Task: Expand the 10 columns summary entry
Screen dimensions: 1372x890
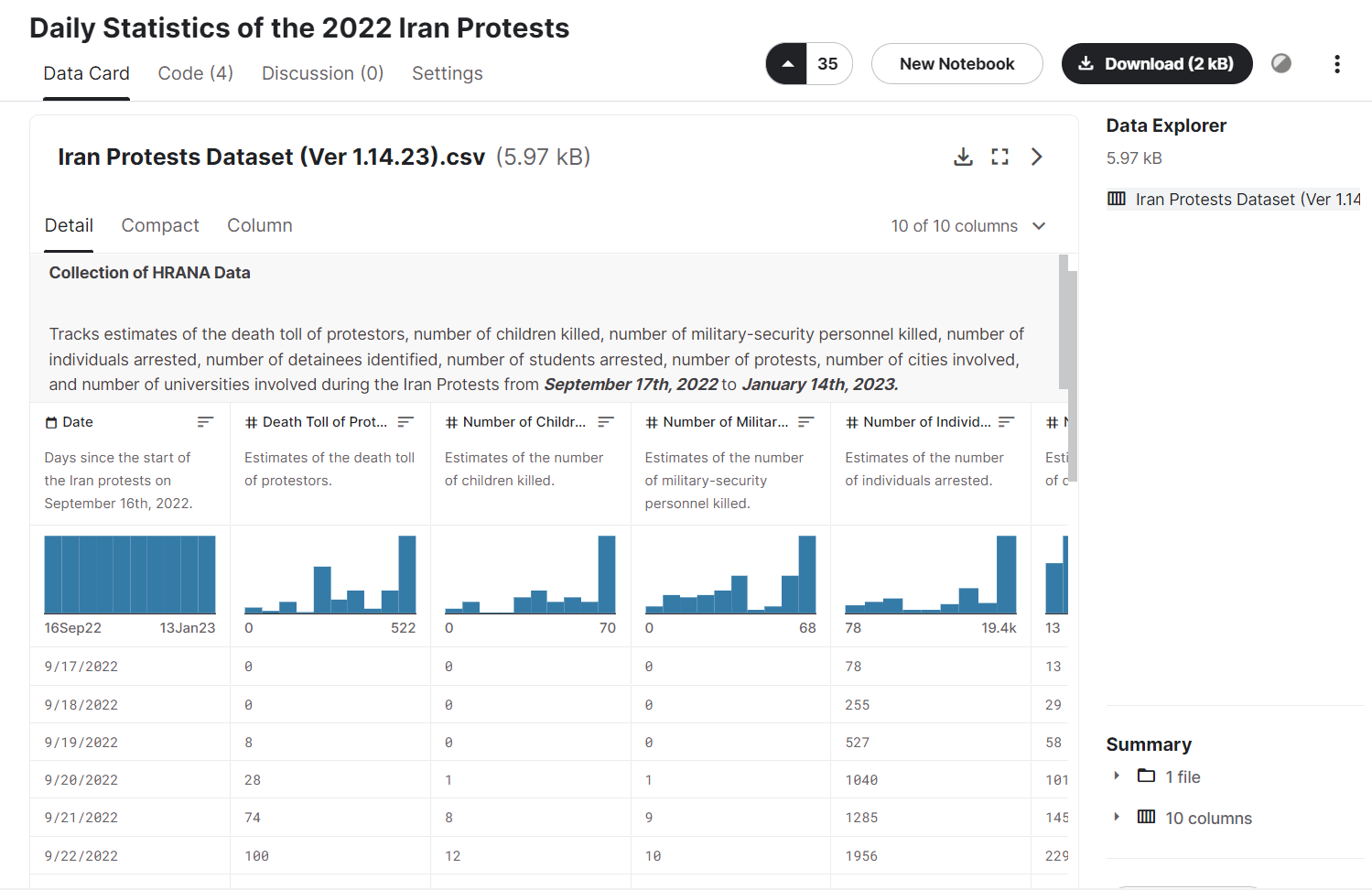Action: 1117,817
